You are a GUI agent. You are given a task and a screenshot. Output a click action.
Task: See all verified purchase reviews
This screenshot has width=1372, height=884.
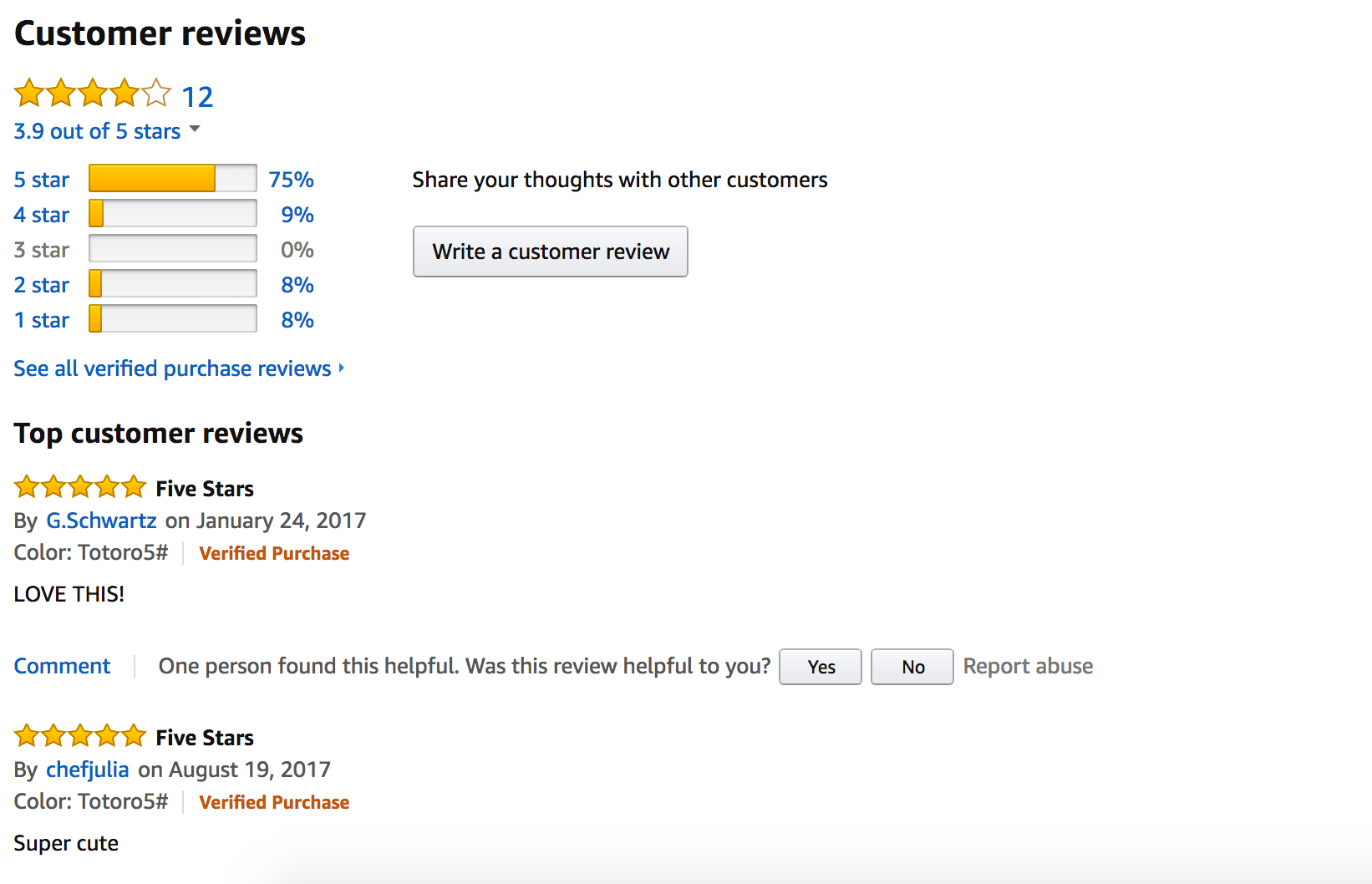click(172, 368)
